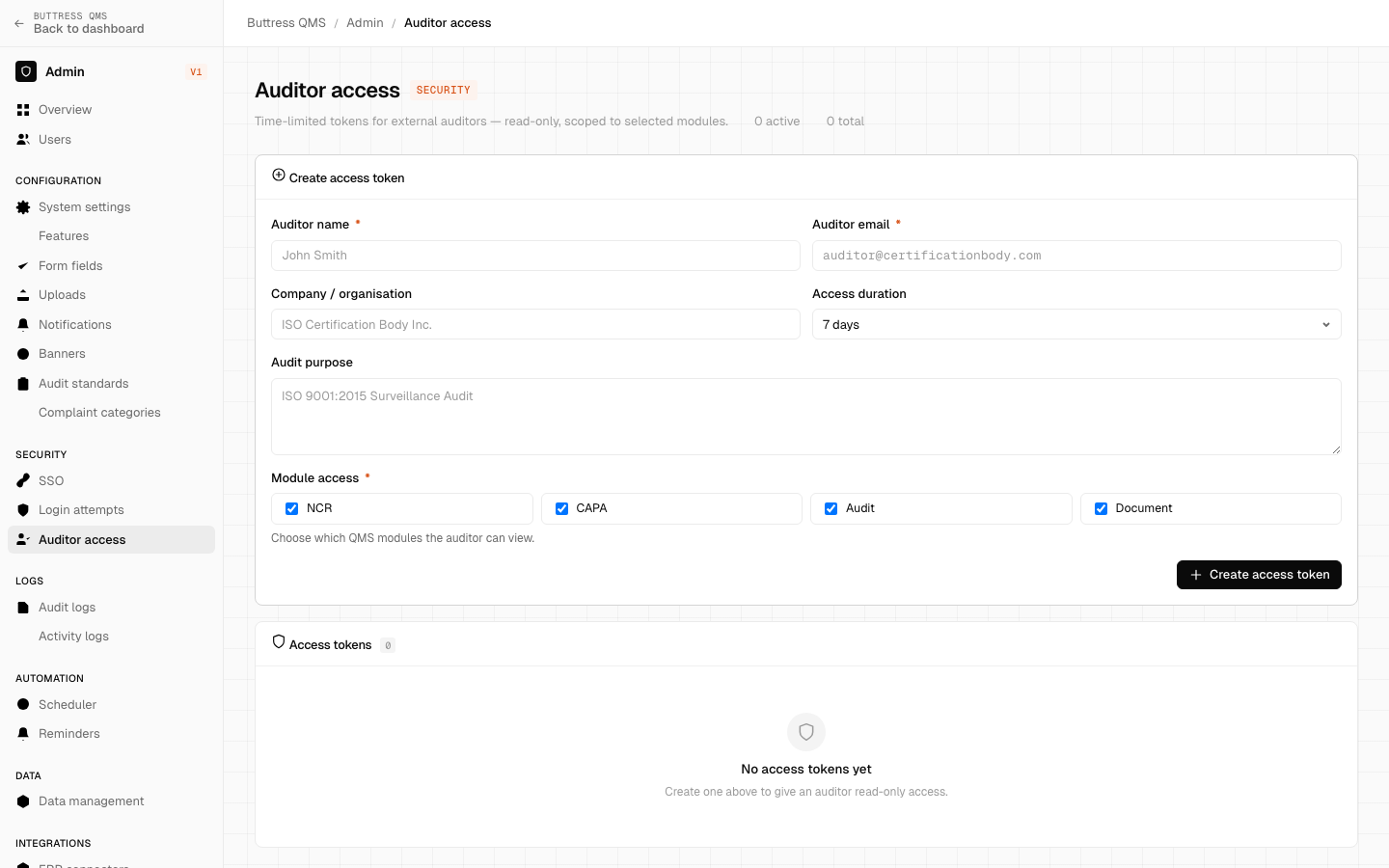The image size is (1389, 868).
Task: Click 'No access tokens yet' message
Action: click(806, 770)
